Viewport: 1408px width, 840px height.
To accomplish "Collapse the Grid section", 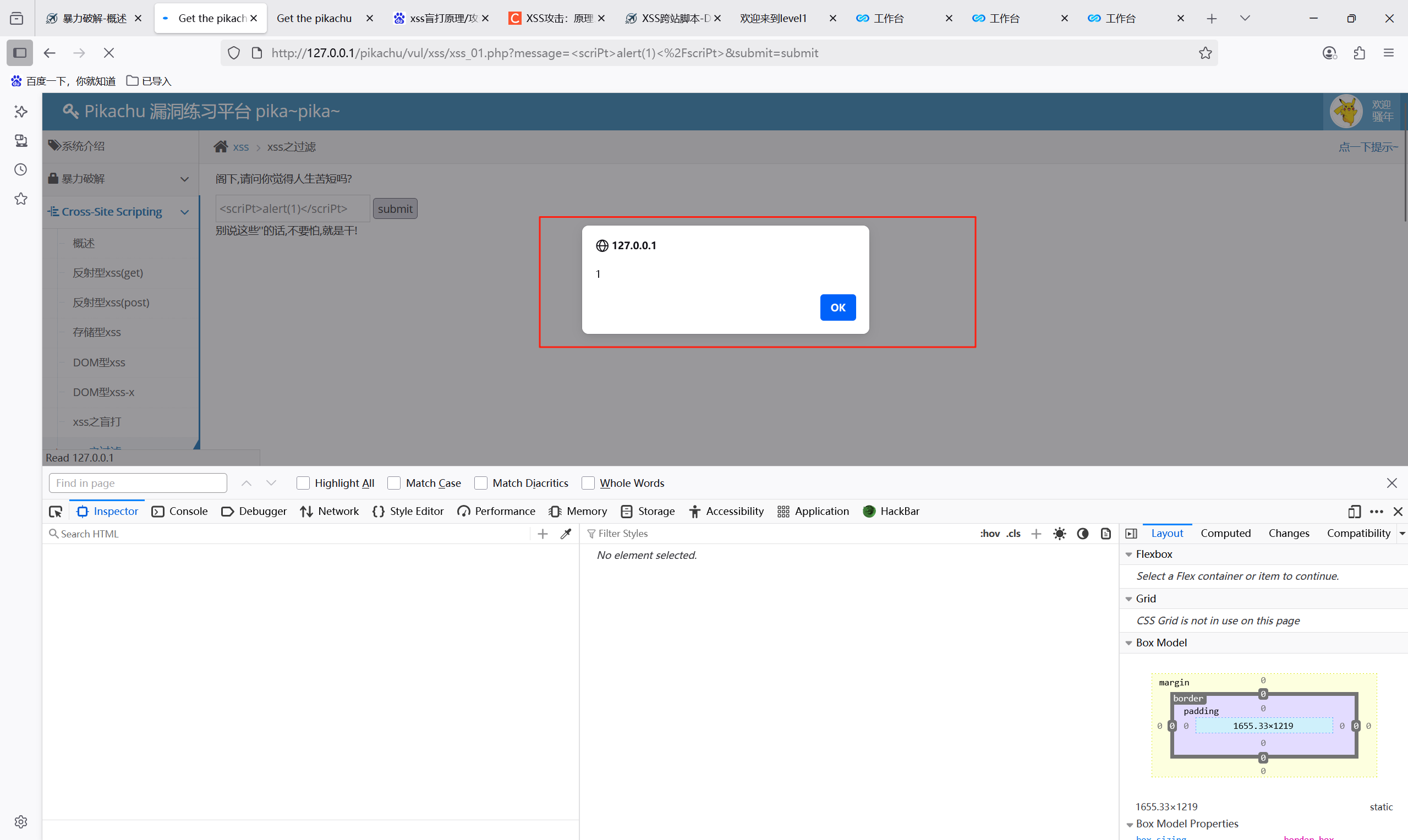I will (1128, 599).
